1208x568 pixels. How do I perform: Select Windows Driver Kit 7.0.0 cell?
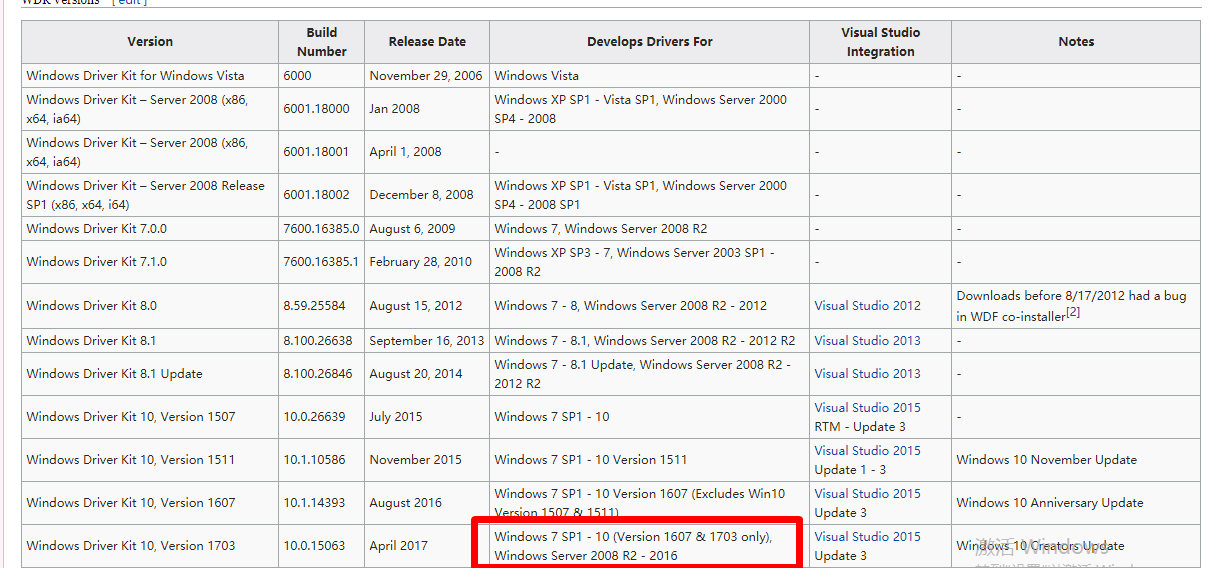[150, 229]
